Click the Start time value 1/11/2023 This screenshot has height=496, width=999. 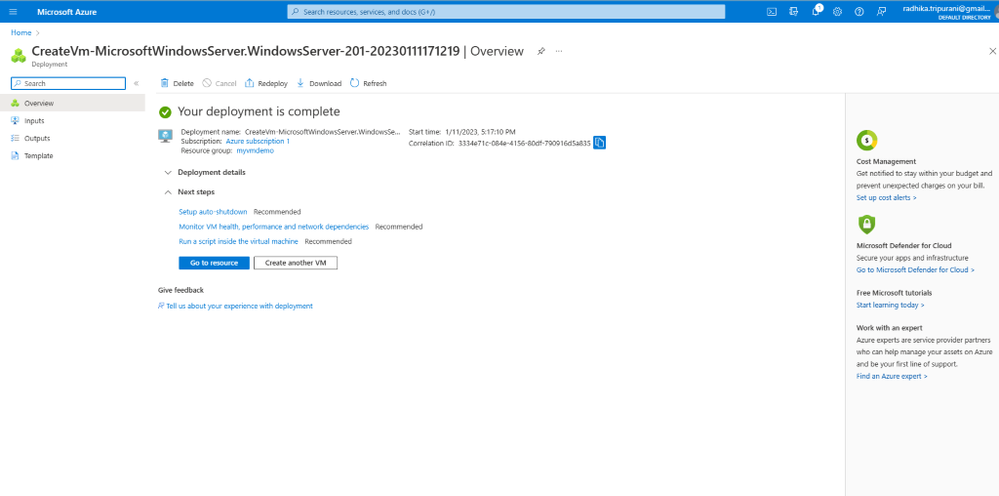pos(480,132)
